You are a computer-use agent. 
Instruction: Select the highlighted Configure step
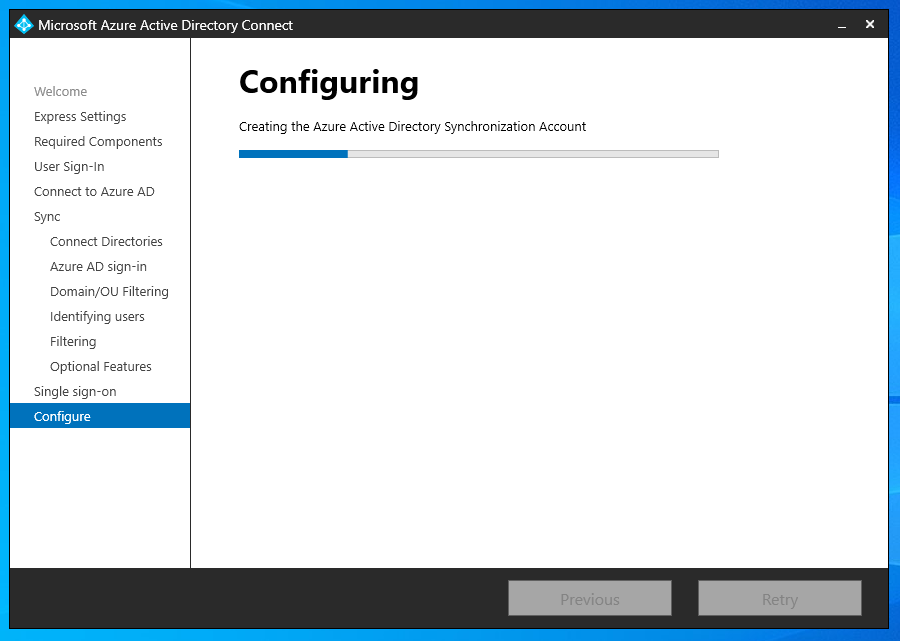(100, 415)
